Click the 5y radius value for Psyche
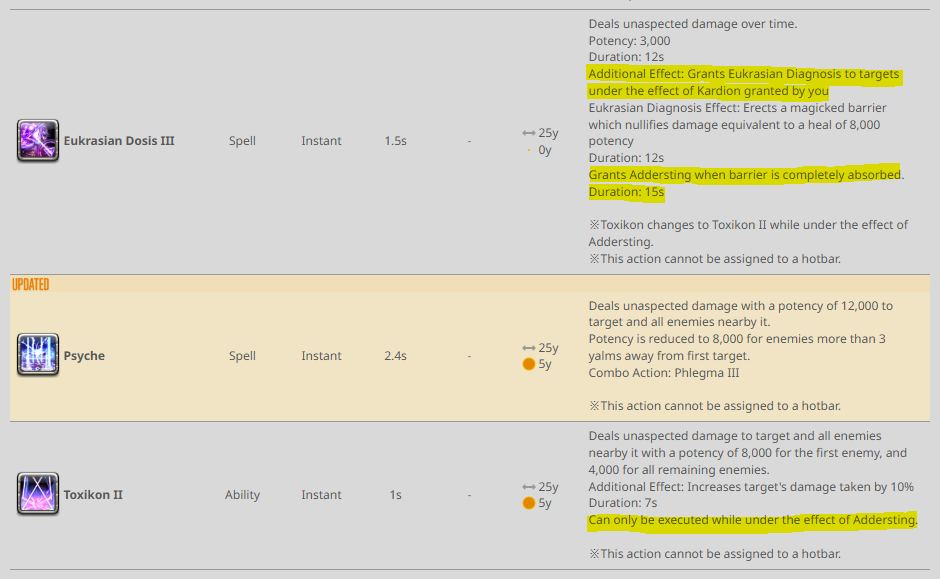940x579 pixels. [x=544, y=364]
